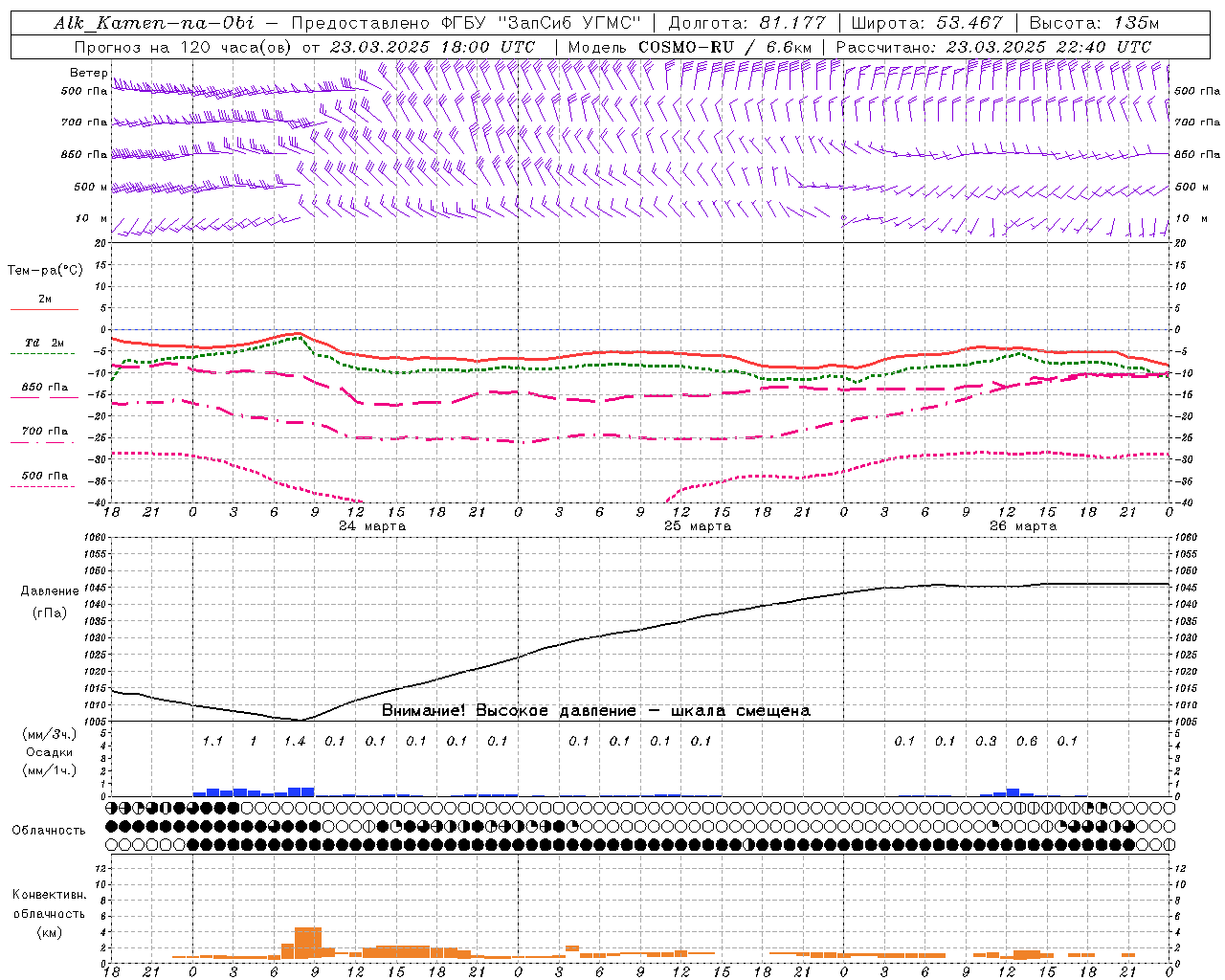Click the computed time 23.03.2025 22:40 UTC

click(x=1049, y=47)
